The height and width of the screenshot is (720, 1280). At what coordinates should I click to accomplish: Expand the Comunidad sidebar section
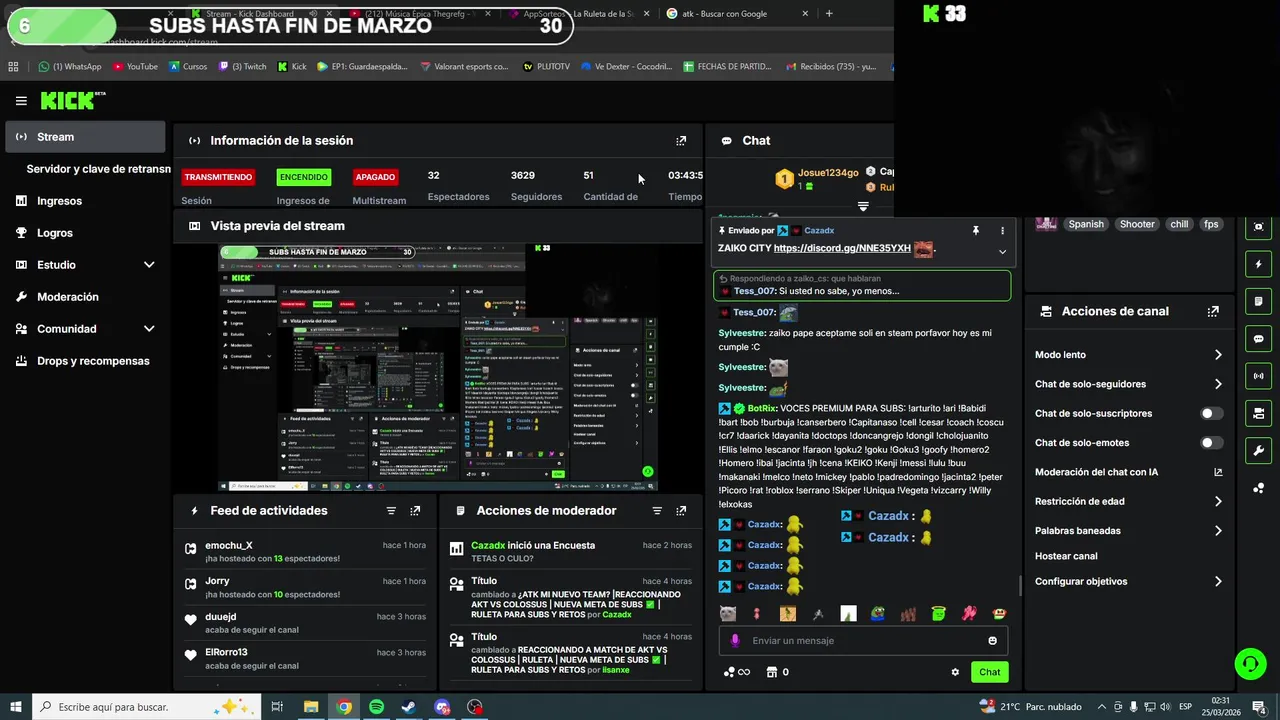coord(149,329)
